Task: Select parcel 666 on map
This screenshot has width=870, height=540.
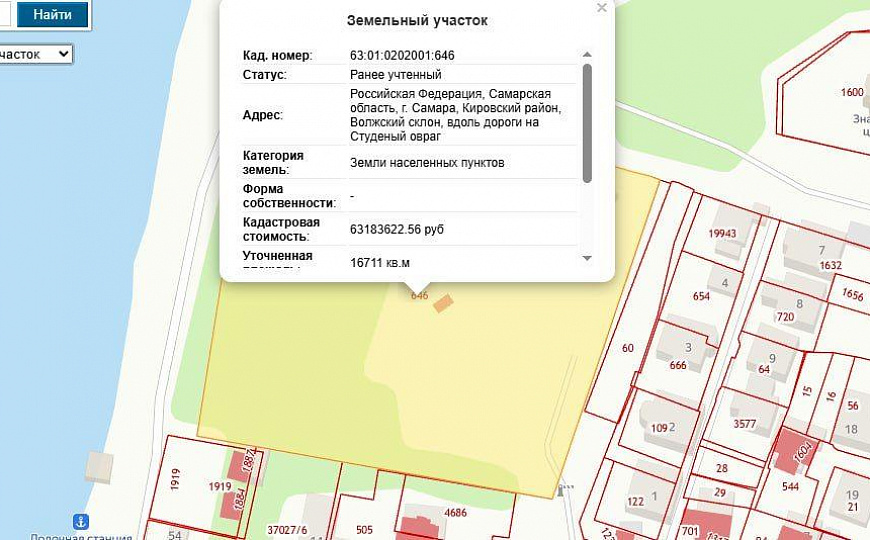Action: click(678, 365)
